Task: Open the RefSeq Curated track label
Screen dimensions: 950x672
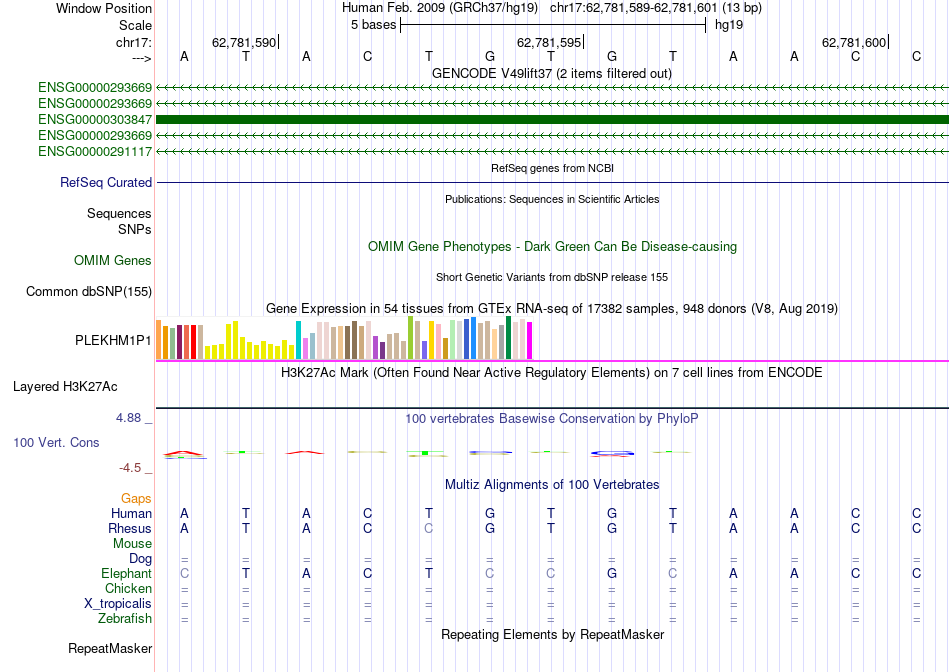Action: 106,182
